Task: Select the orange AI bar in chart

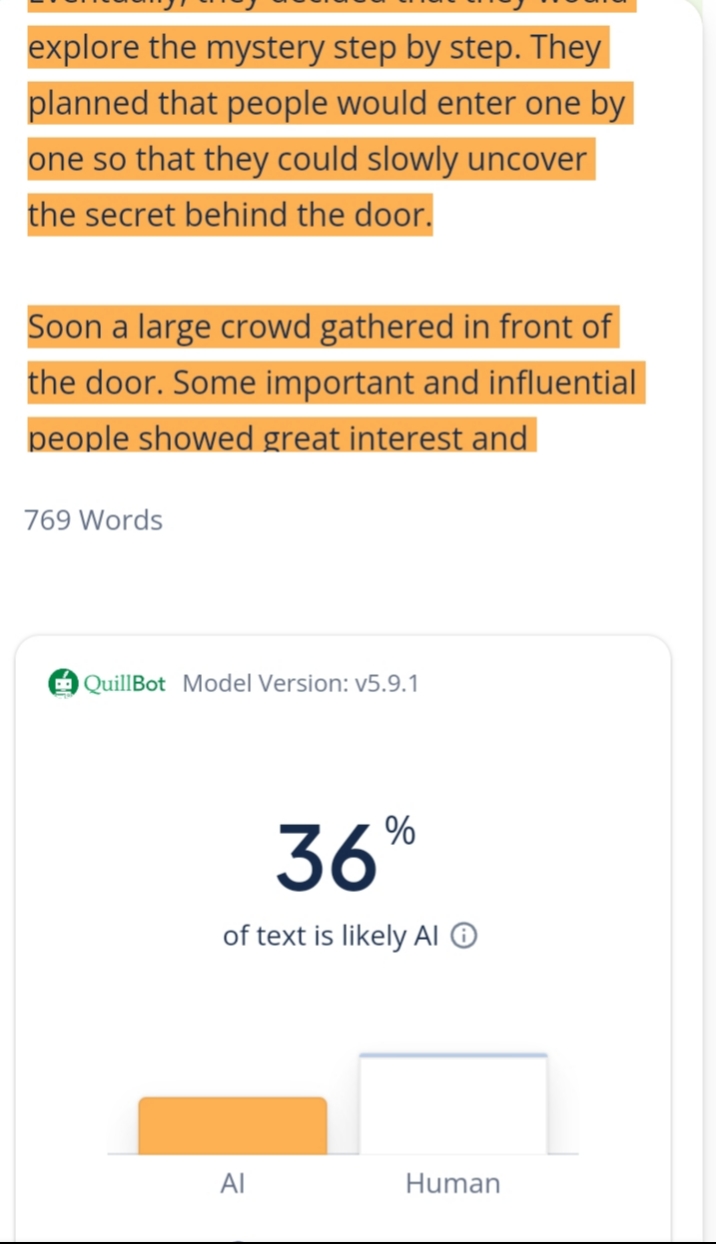Action: (232, 1126)
